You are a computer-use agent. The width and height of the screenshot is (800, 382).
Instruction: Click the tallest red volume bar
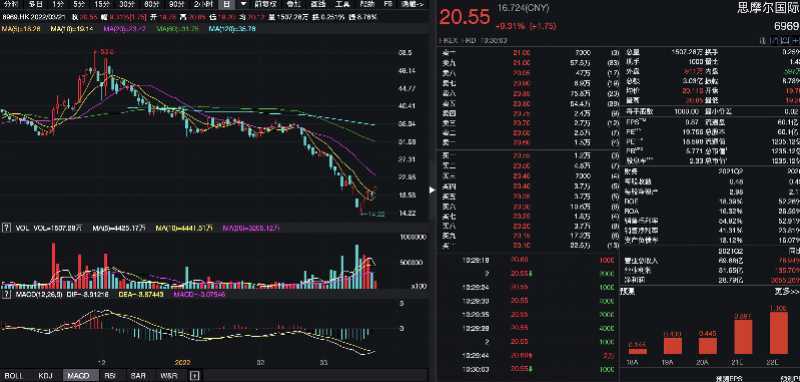pyautogui.click(x=53, y=266)
